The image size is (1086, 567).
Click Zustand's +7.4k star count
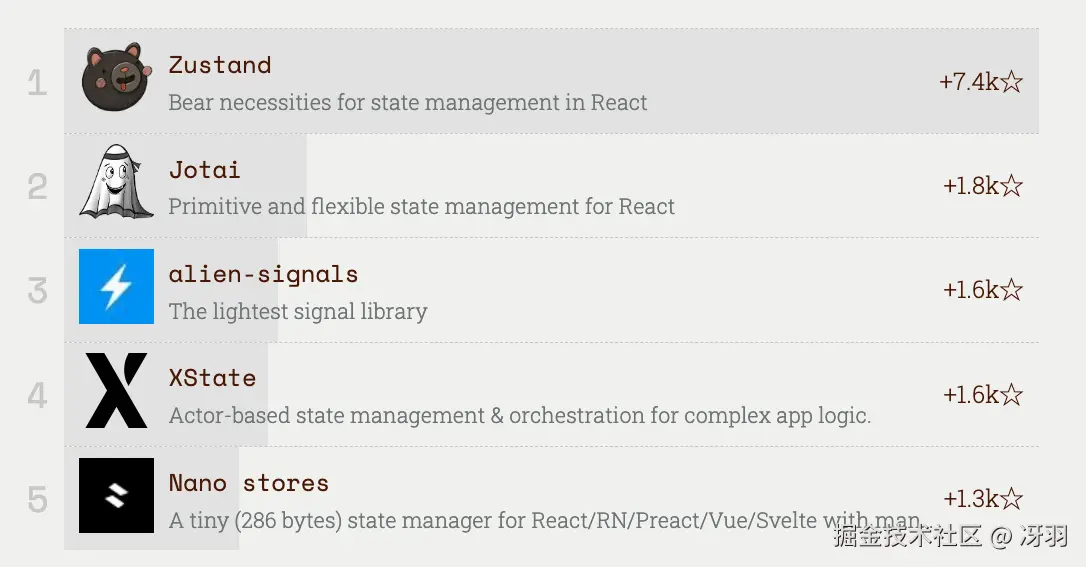tap(981, 82)
